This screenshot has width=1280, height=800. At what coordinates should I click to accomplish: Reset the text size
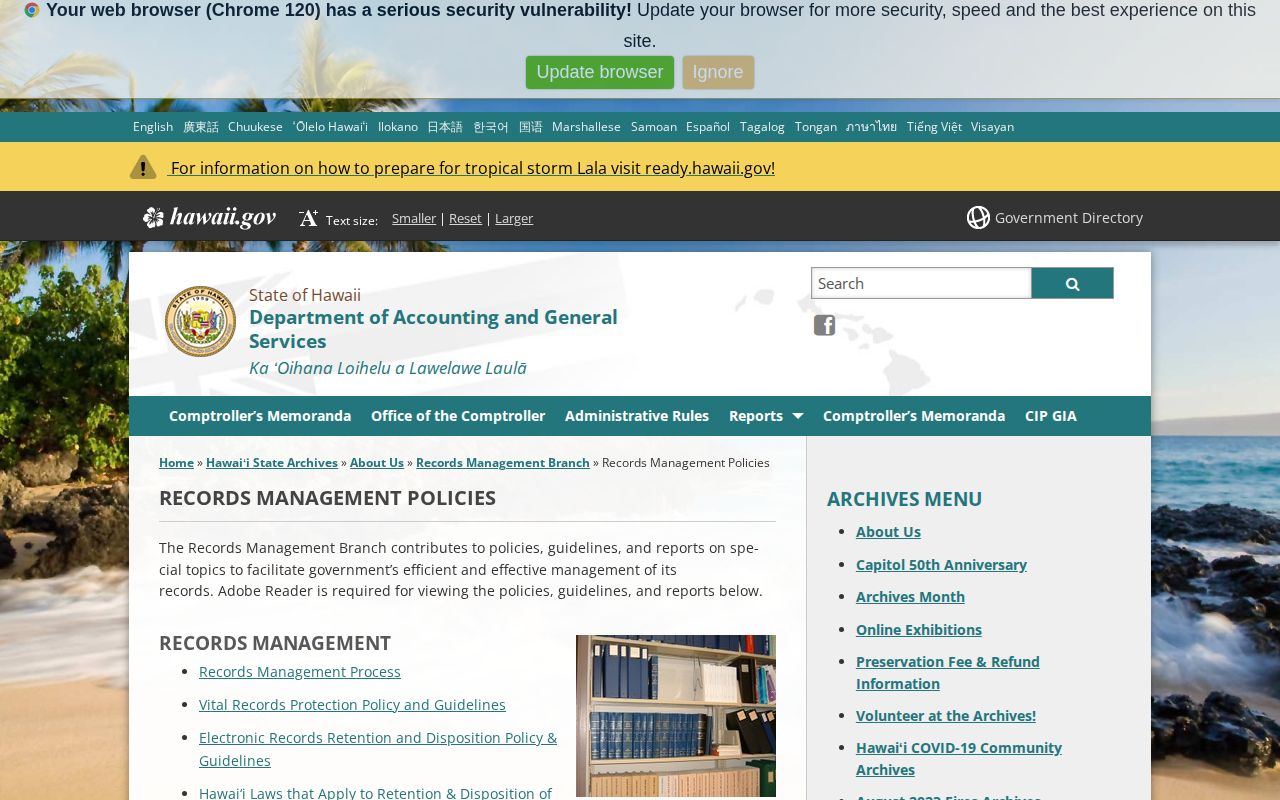[465, 218]
